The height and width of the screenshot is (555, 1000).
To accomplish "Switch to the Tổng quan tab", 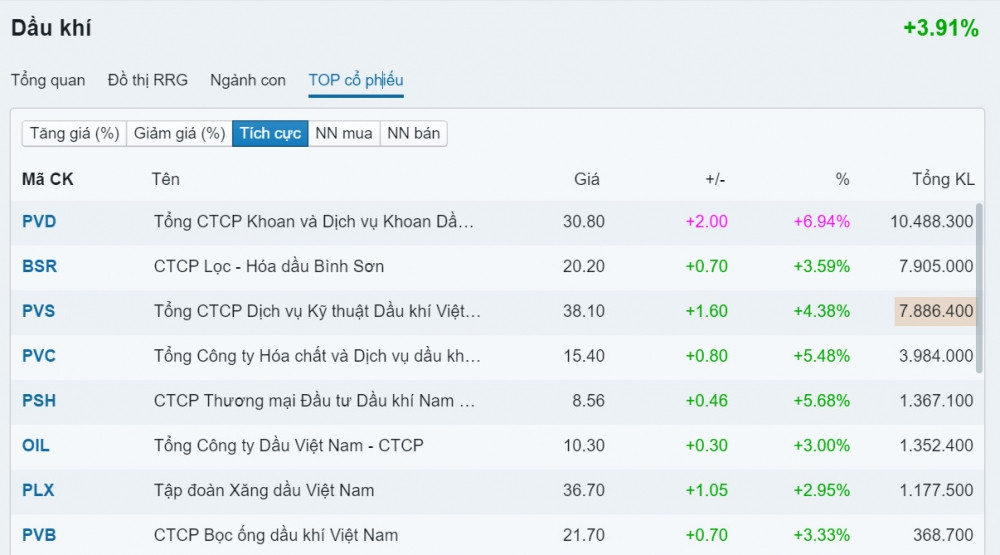I will point(48,80).
